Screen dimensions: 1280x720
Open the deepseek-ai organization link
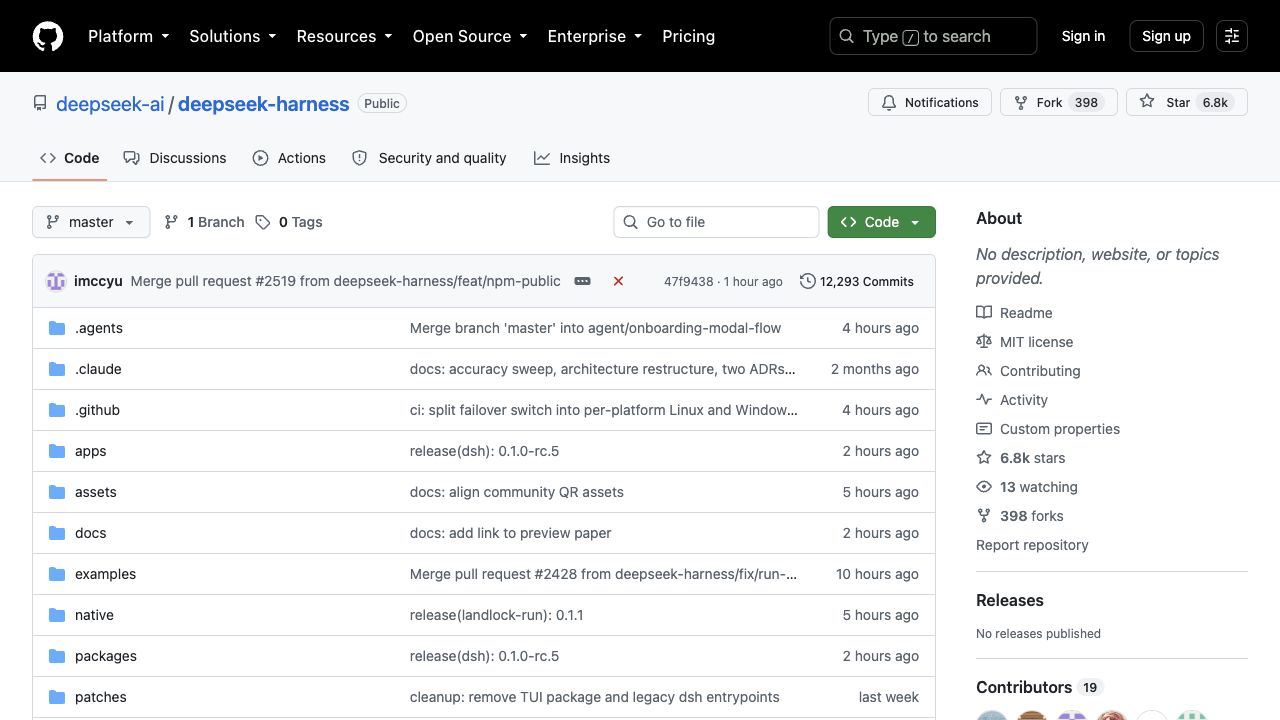click(110, 104)
